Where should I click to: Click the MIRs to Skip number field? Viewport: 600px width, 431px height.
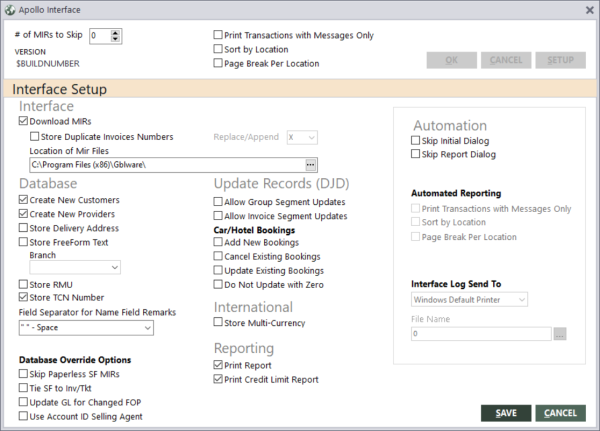pyautogui.click(x=100, y=36)
